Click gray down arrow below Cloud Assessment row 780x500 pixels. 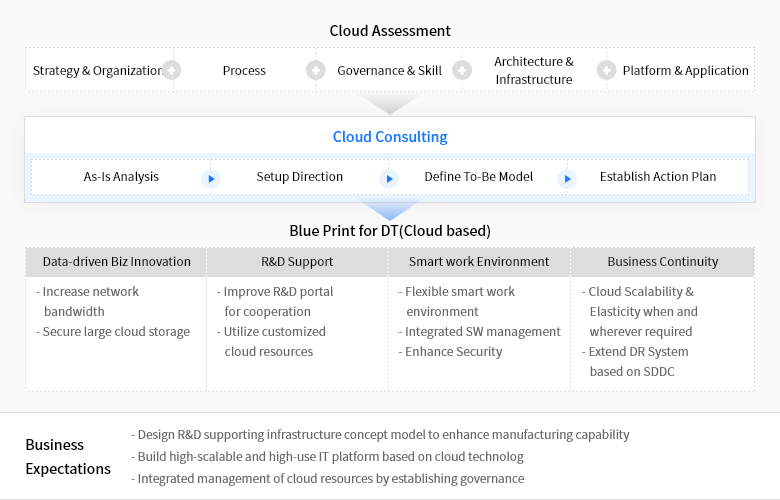[389, 103]
